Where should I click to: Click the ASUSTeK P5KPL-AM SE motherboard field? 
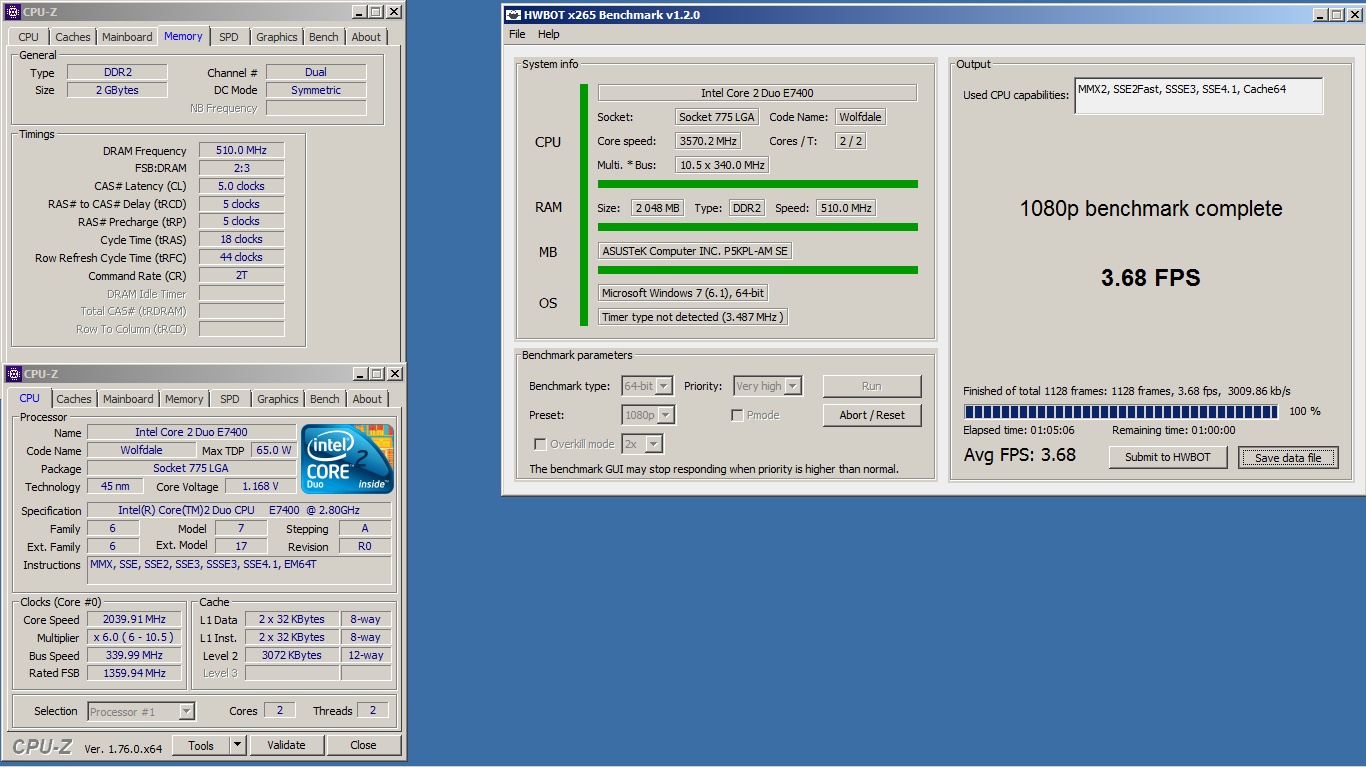point(695,251)
